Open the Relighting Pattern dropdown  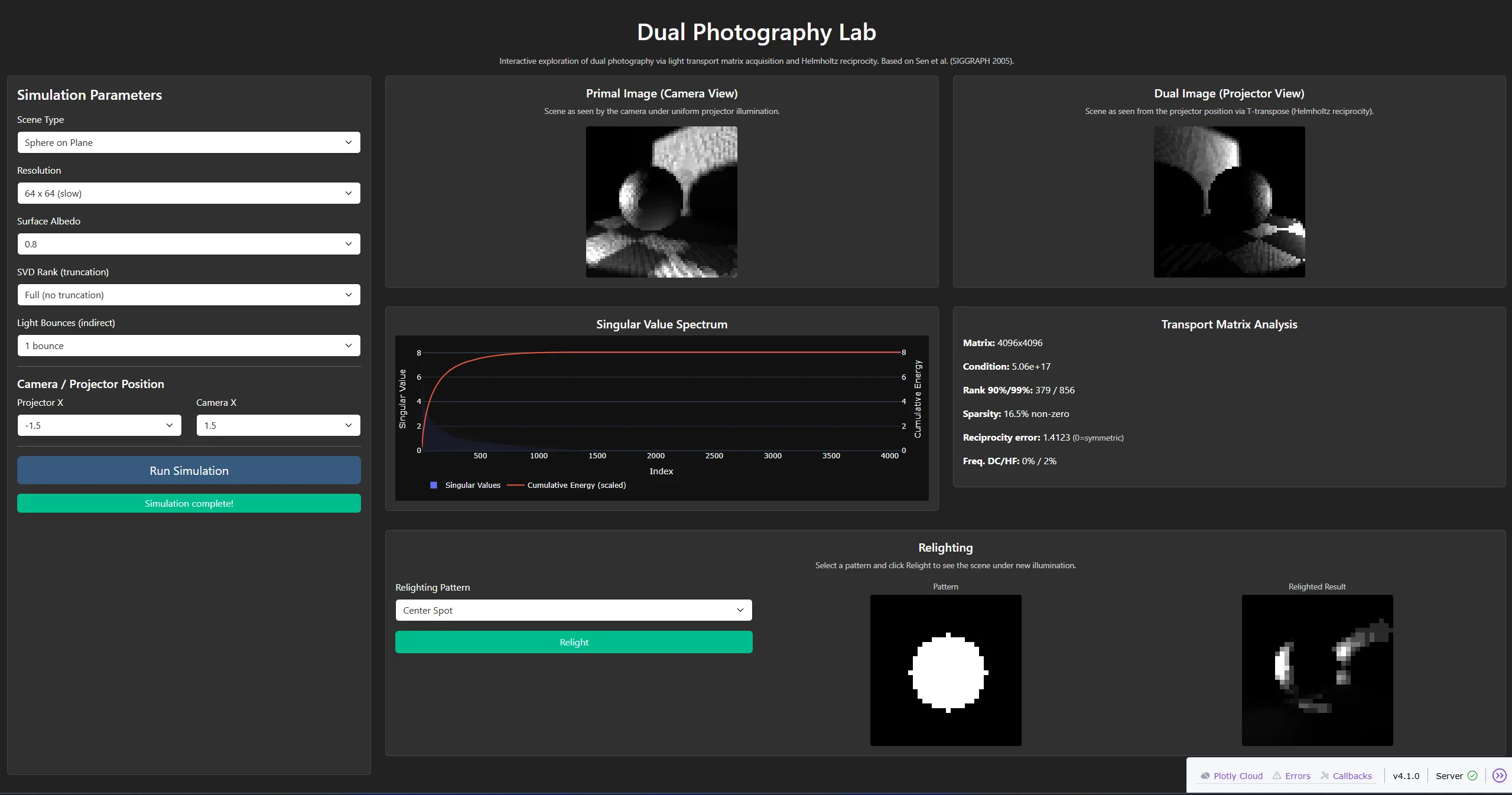573,610
